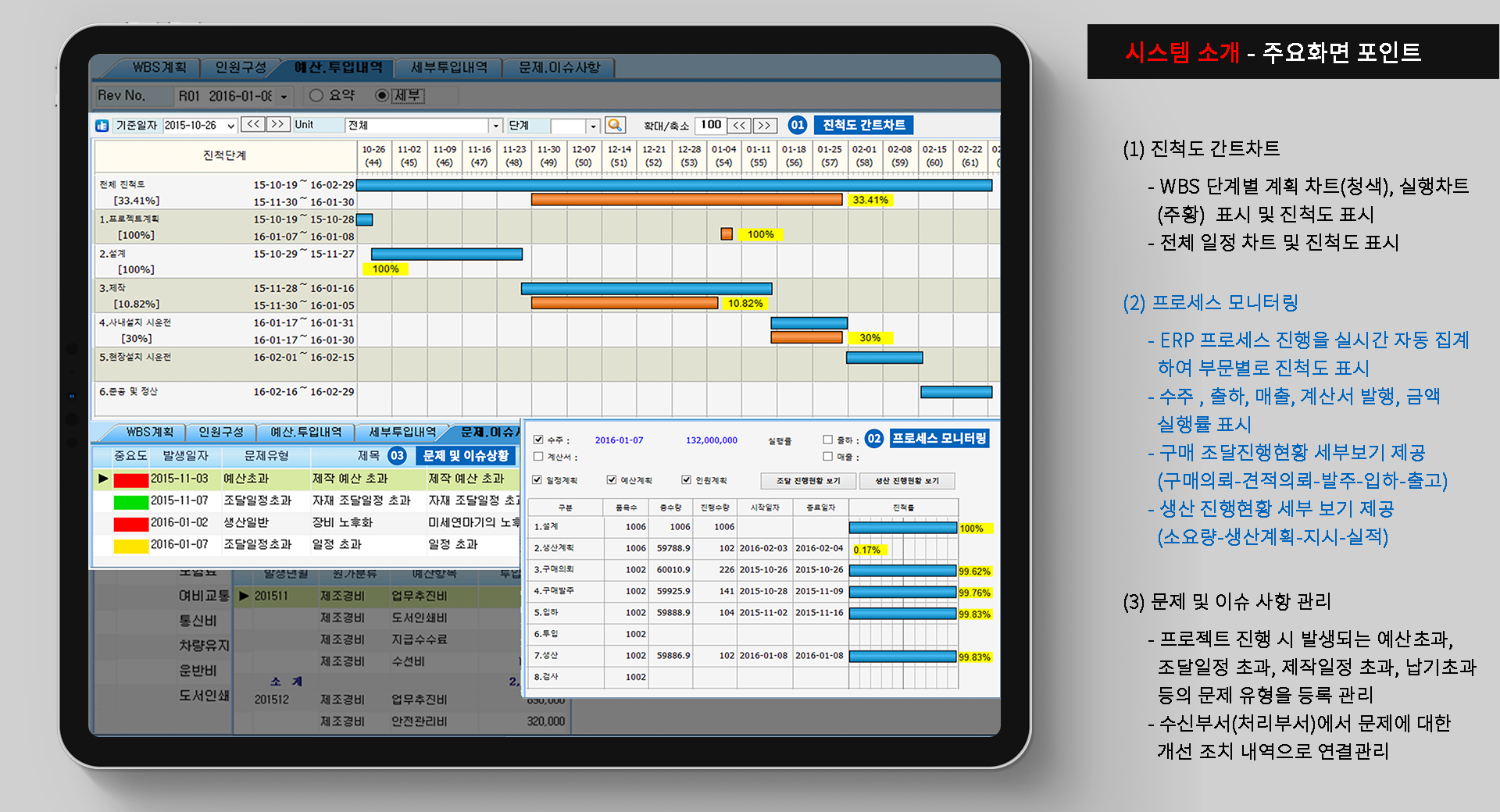The width and height of the screenshot is (1500, 812).
Task: Click the 확대/축소 value field showing 100
Action: point(710,125)
